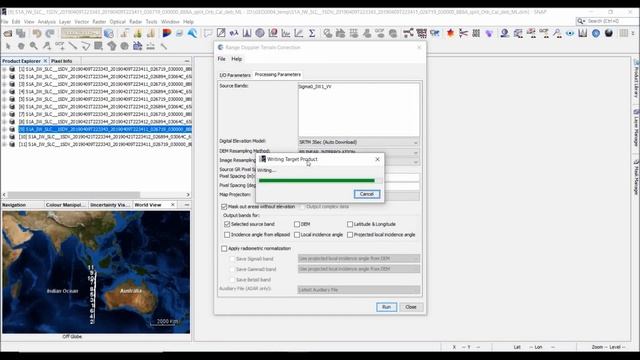The width and height of the screenshot is (640, 360).
Task: Click the Run button
Action: coord(386,307)
